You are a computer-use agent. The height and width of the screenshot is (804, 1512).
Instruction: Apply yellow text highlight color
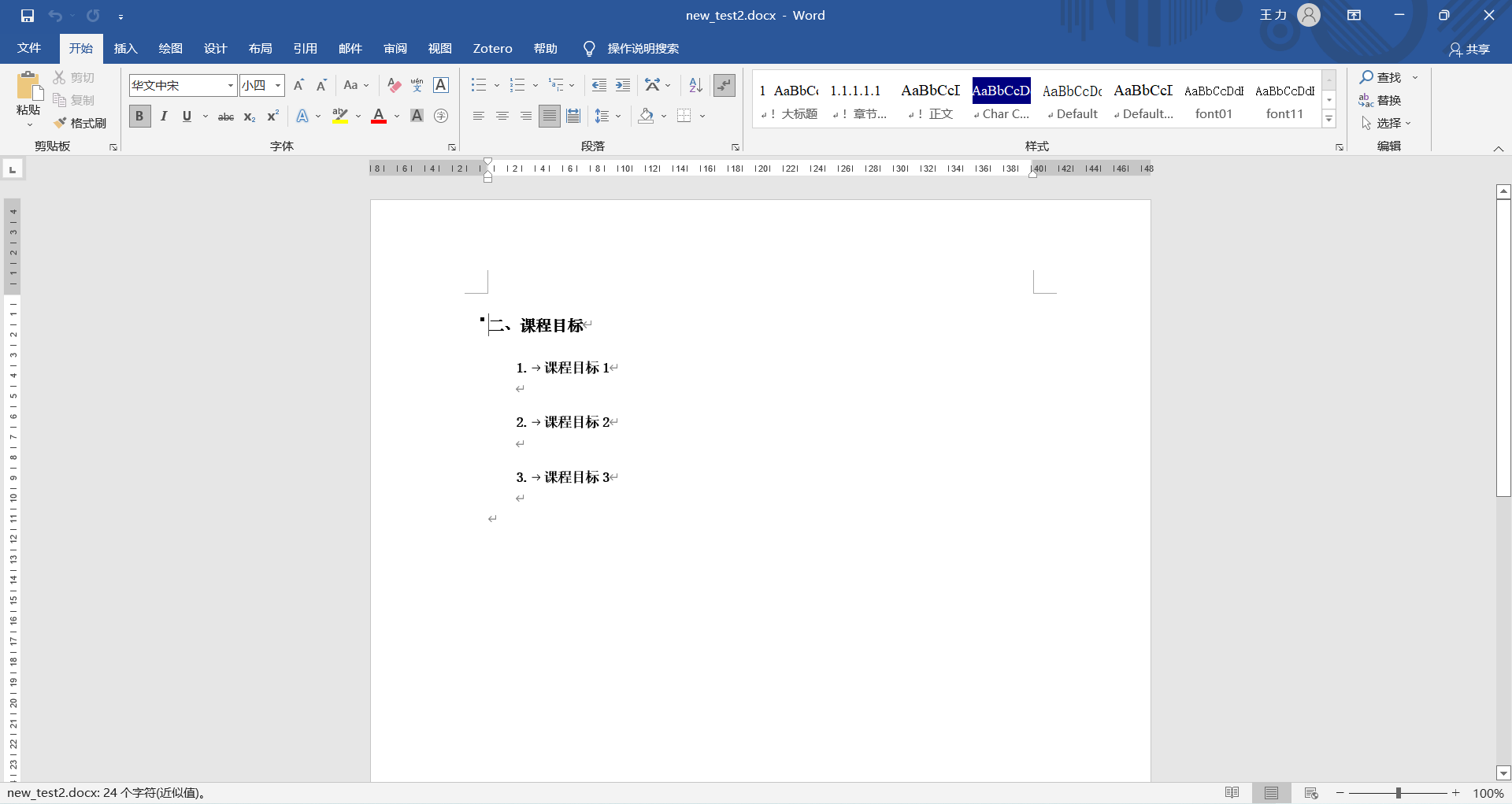[339, 116]
